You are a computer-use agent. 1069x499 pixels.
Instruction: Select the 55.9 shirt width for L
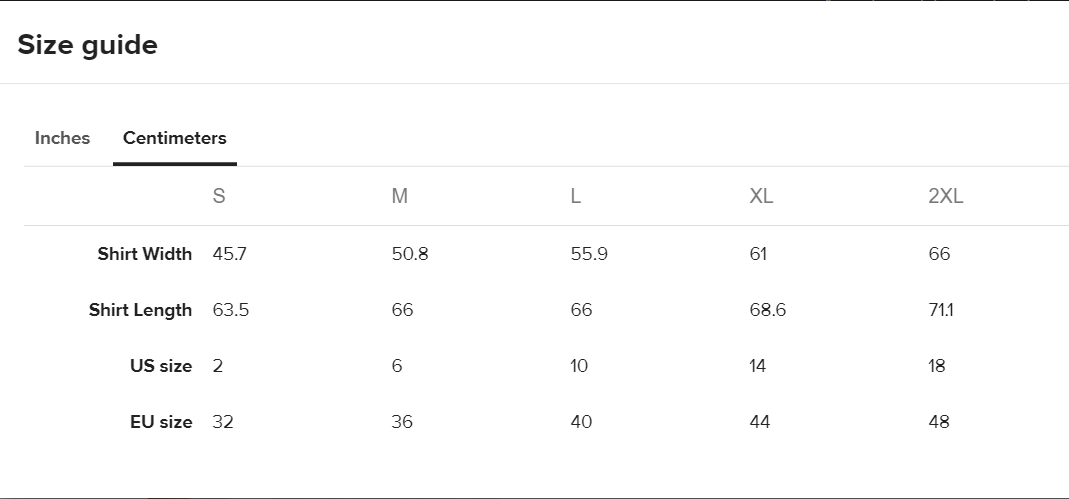pos(589,254)
